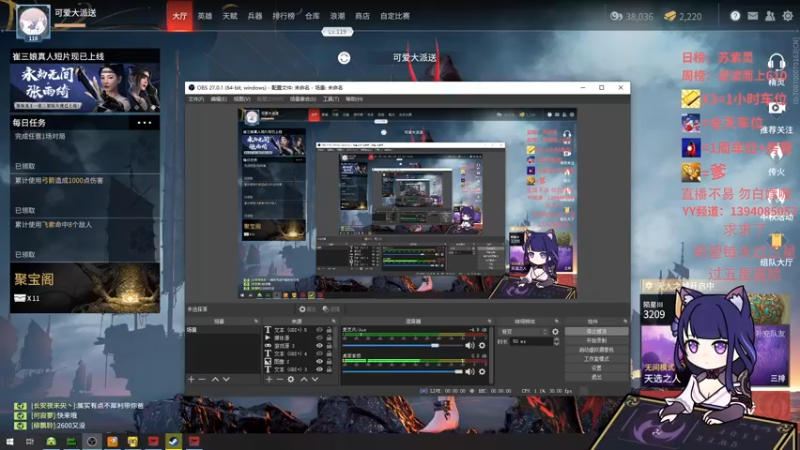800x450 pixels.
Task: Switch to the 商店 shop tab
Action: point(362,16)
